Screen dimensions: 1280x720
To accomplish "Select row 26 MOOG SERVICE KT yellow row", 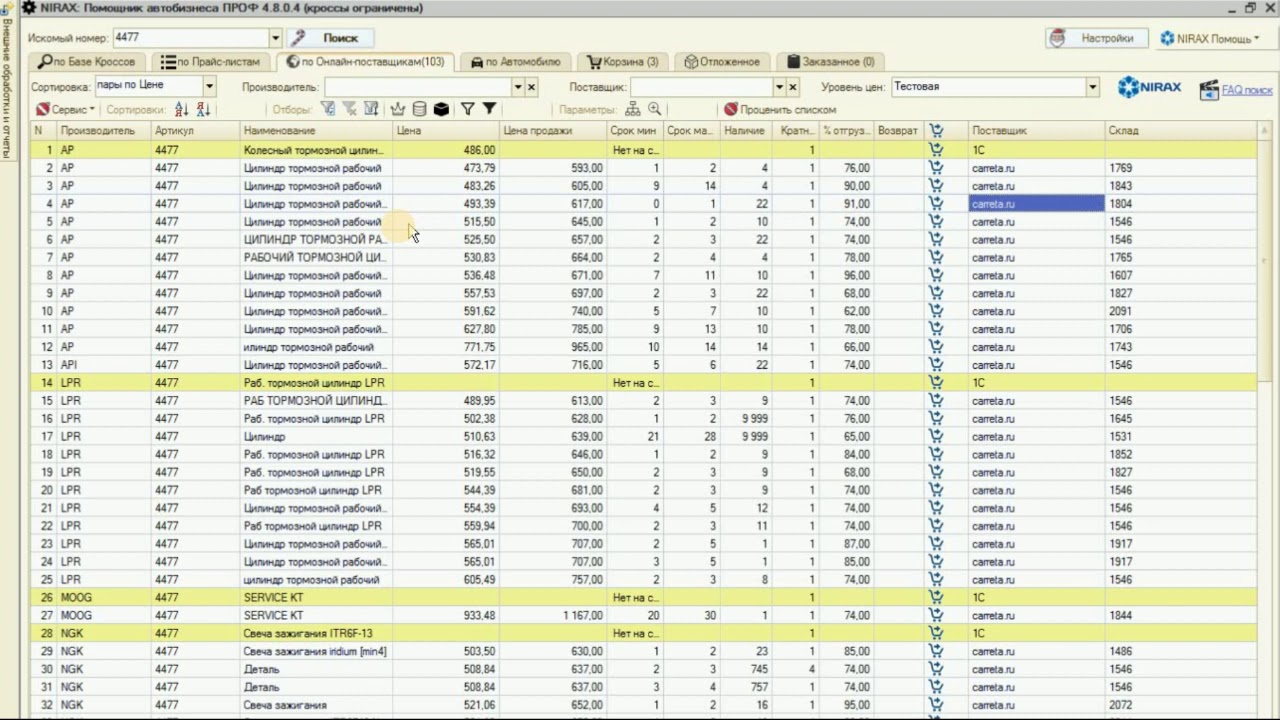I will point(644,597).
